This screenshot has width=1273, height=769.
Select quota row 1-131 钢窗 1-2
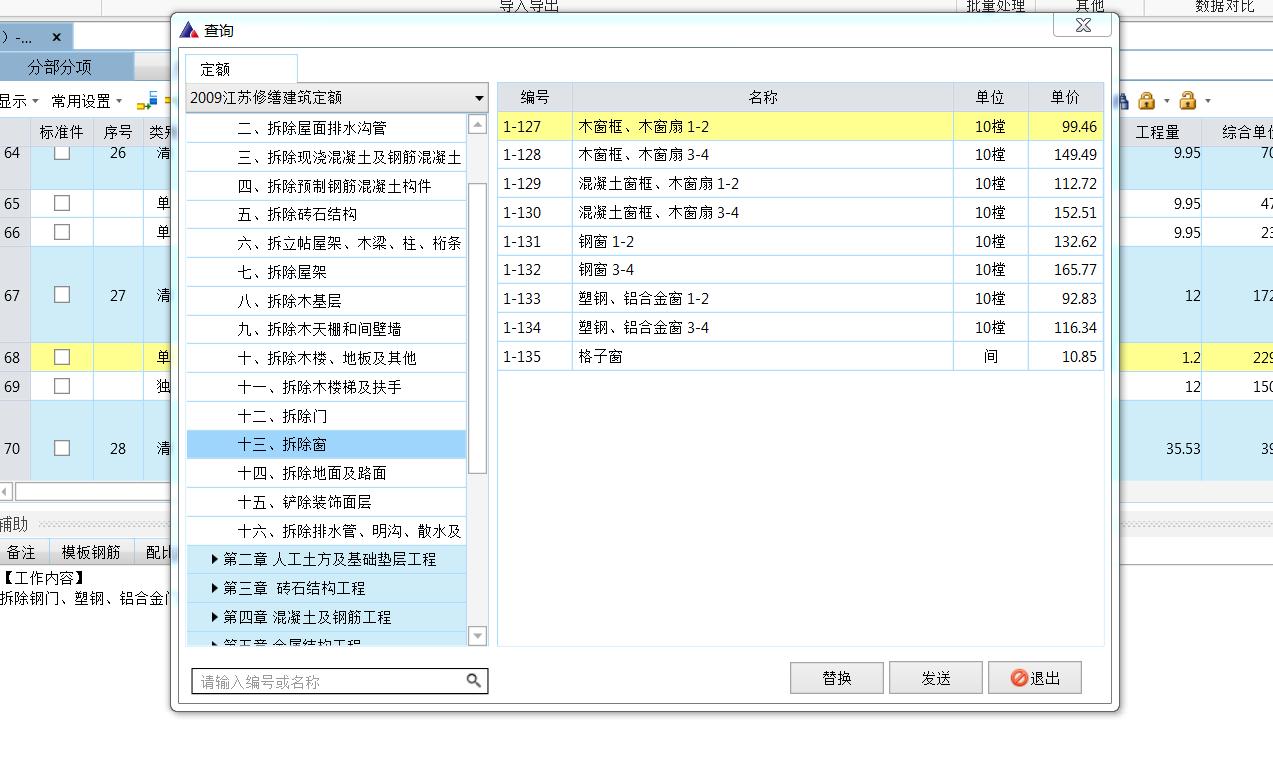click(800, 241)
